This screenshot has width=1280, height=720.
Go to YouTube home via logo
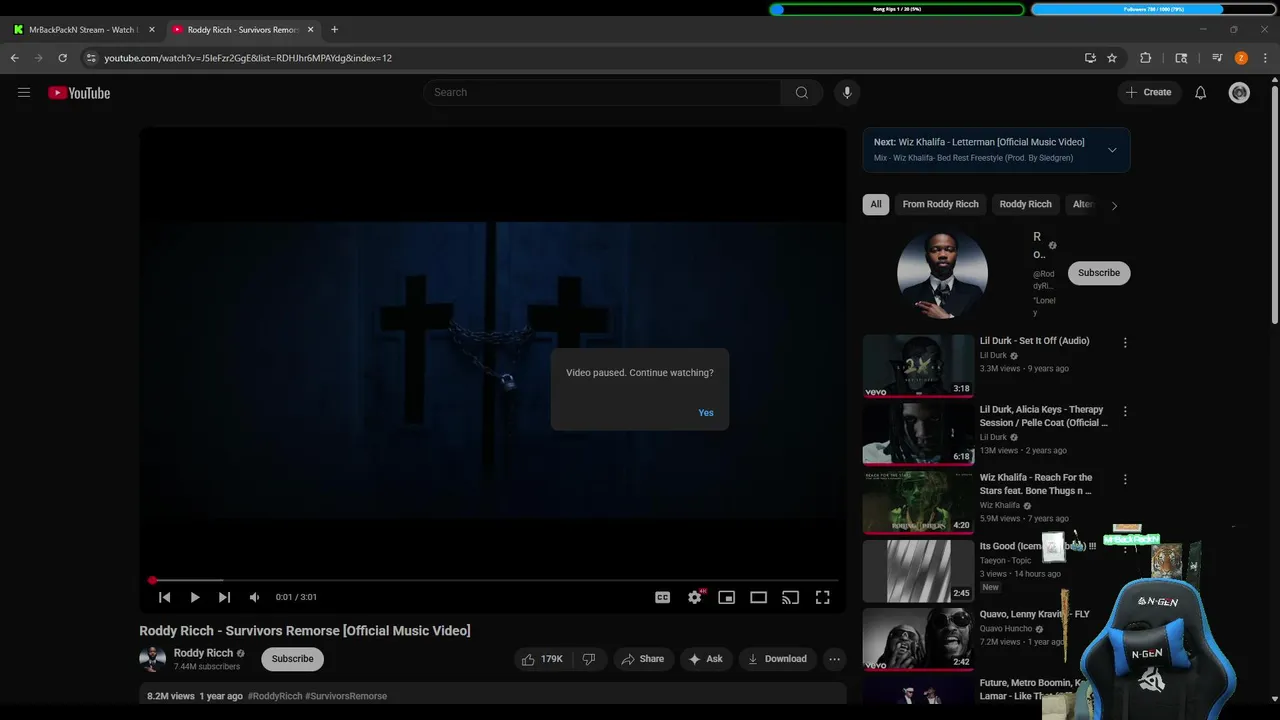[79, 93]
